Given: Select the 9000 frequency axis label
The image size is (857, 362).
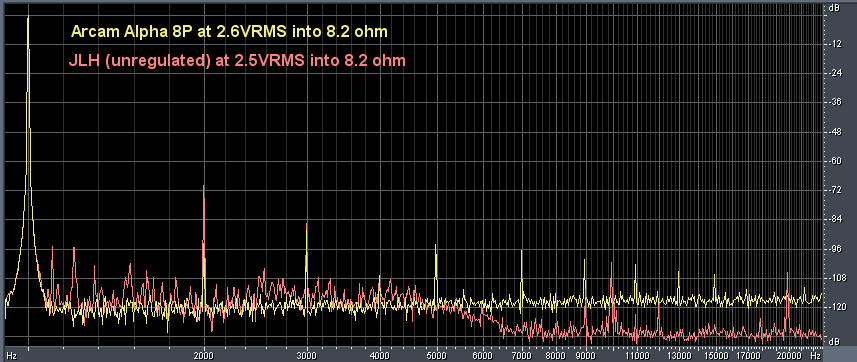Looking at the screenshot, I should tap(585, 355).
